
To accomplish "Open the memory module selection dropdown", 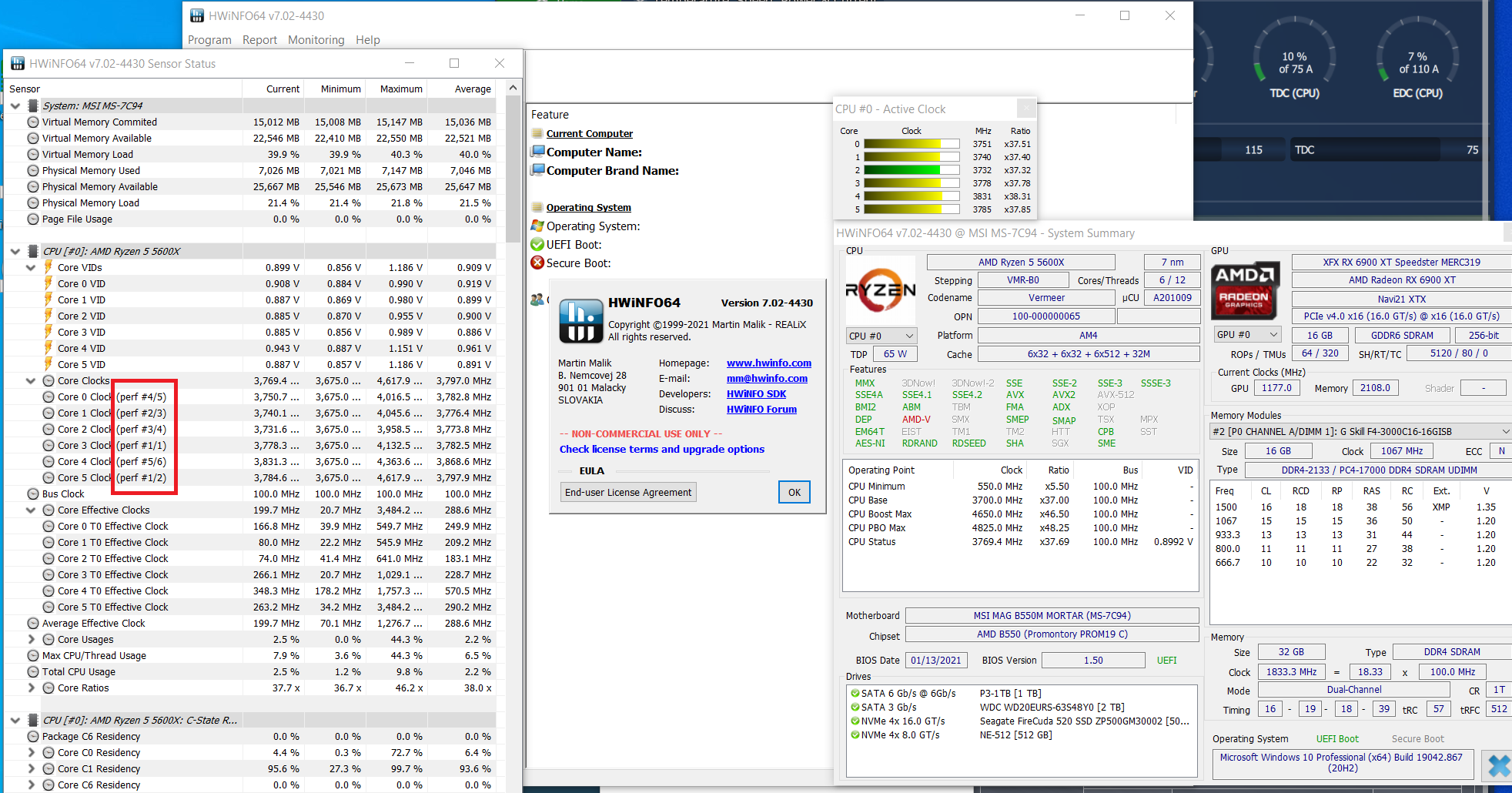I will pyautogui.click(x=1360, y=431).
